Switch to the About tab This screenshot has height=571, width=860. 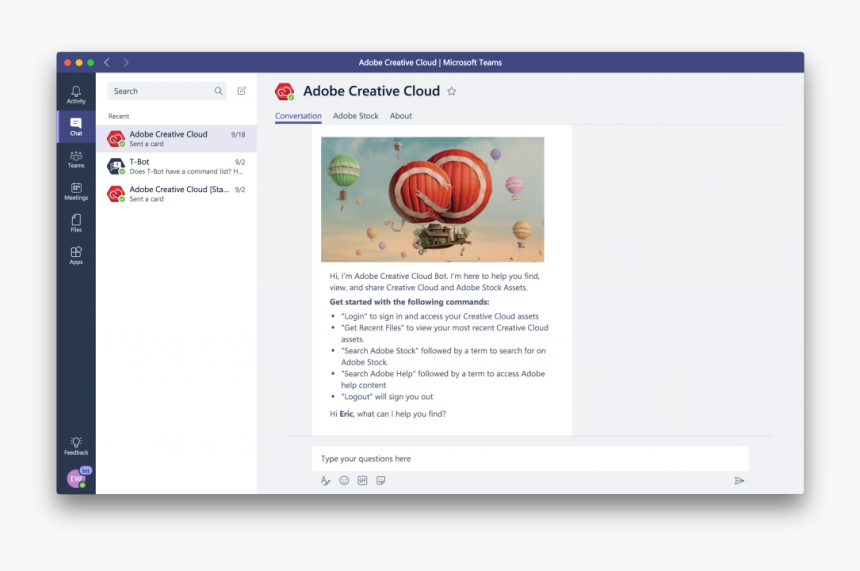[x=401, y=116]
